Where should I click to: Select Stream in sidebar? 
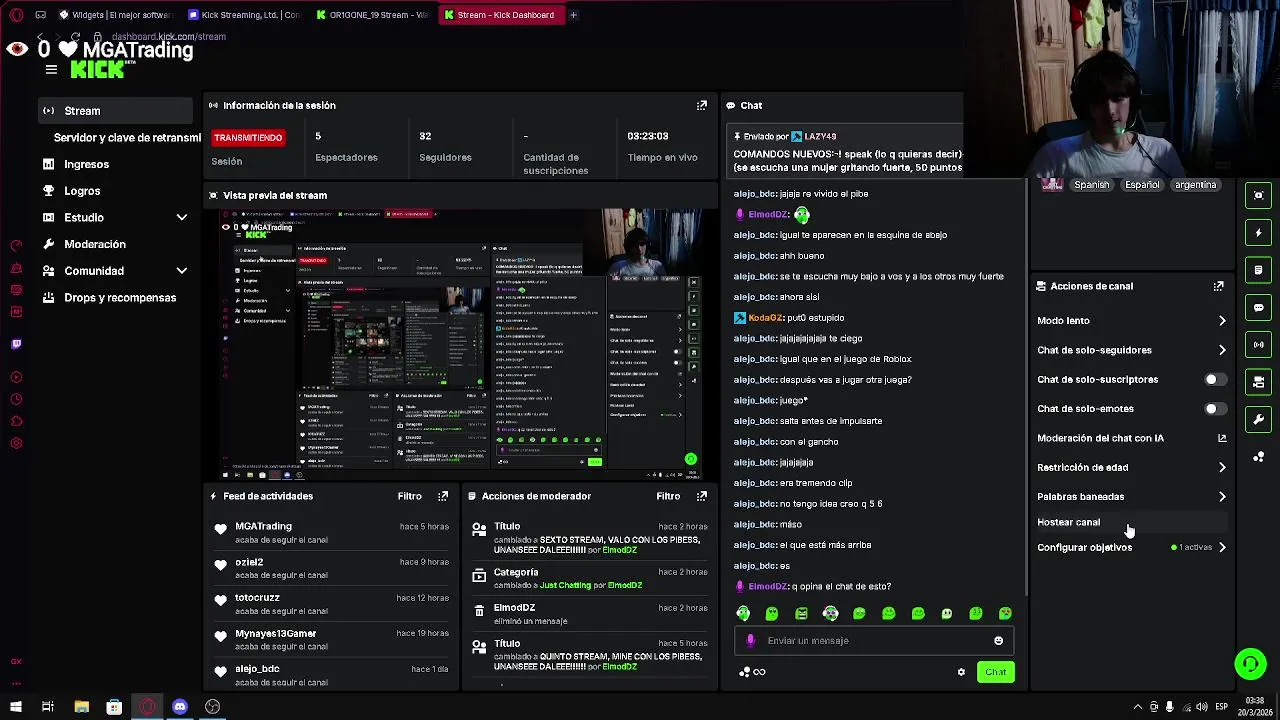[116, 111]
